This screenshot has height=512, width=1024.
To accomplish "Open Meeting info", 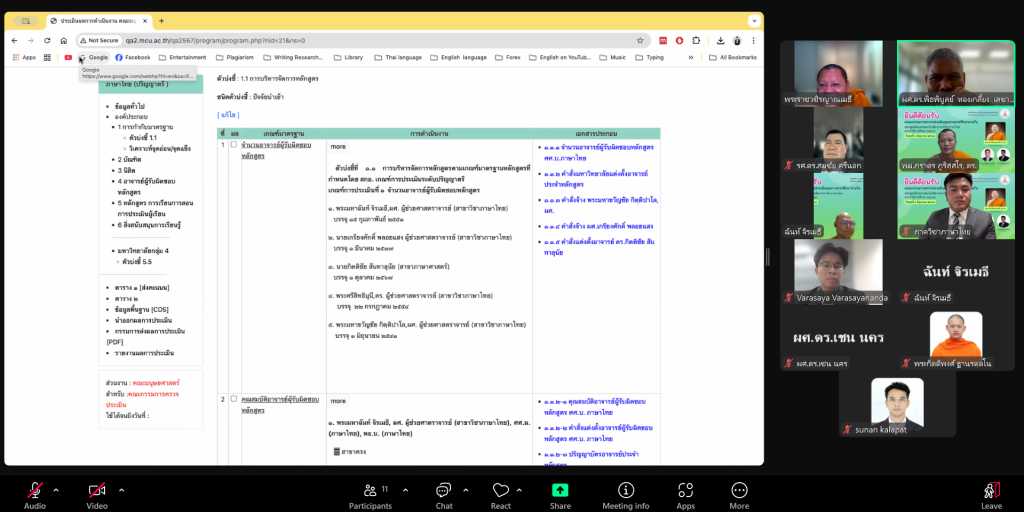I will tap(626, 490).
